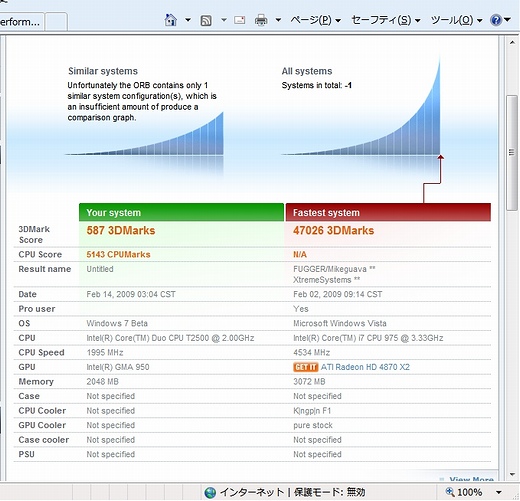Click the 'pure stock' GPU cooler text

(x=313, y=425)
